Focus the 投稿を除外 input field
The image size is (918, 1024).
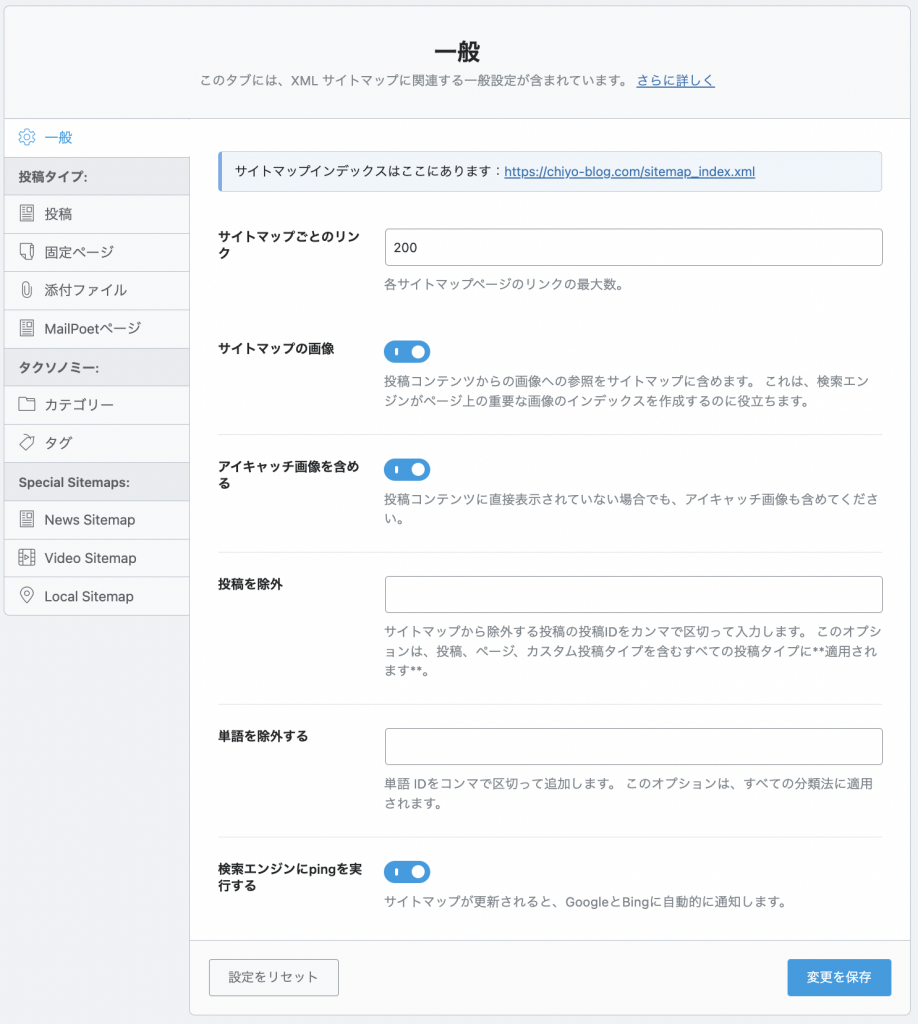pos(633,594)
